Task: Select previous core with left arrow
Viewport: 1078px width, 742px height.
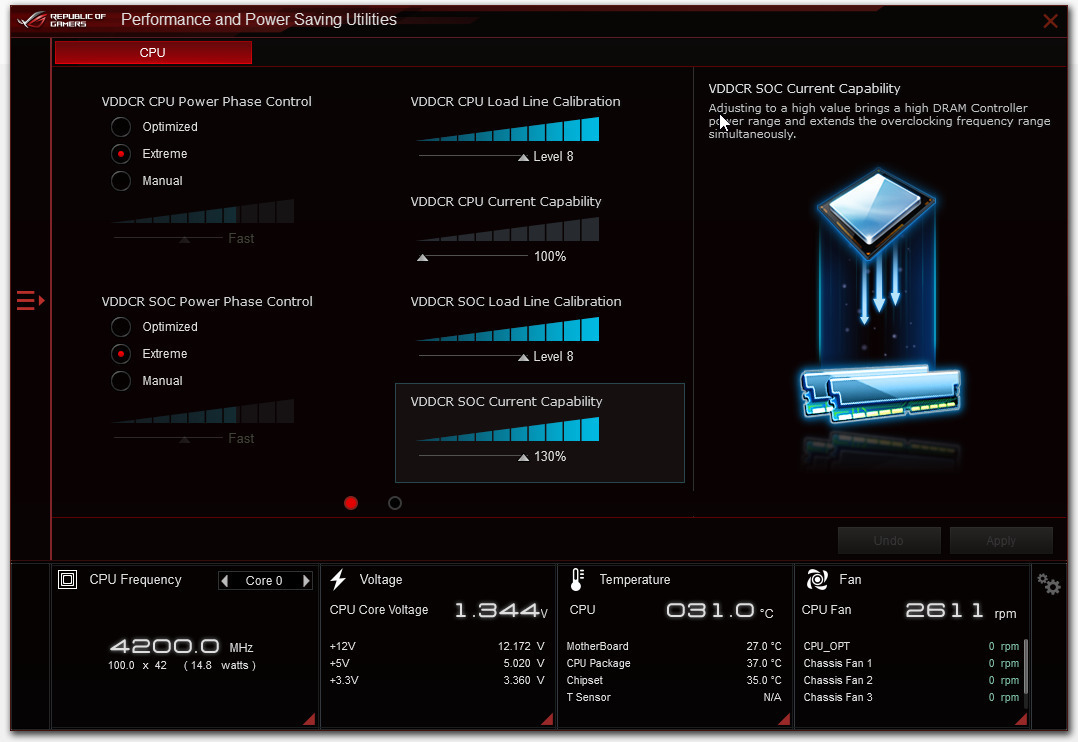Action: click(224, 580)
